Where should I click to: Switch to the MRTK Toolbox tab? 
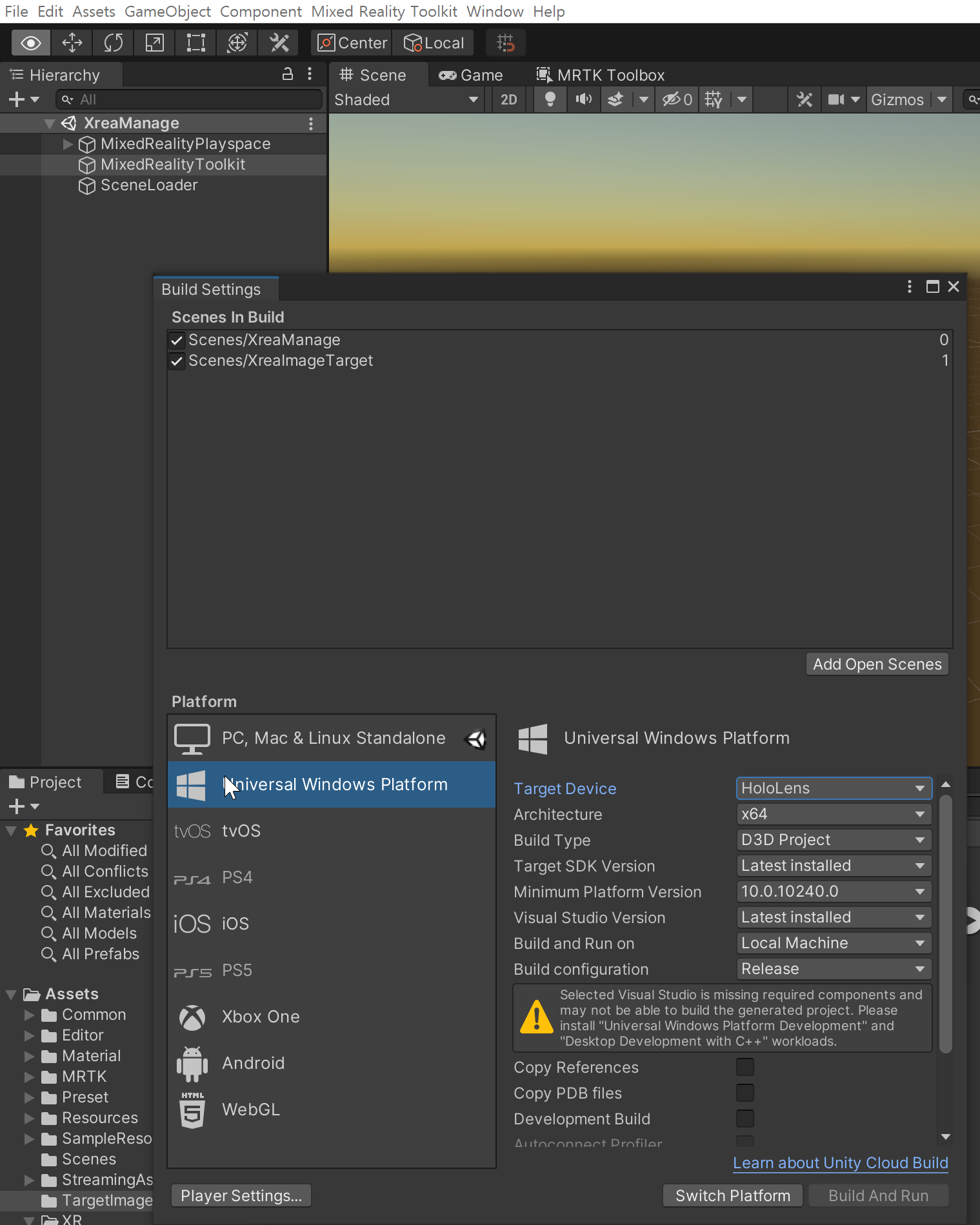(x=601, y=75)
